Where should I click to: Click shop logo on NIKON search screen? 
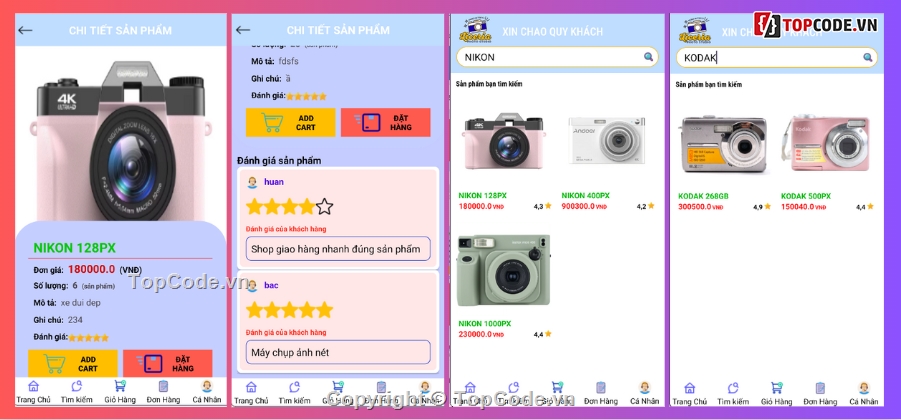[475, 30]
